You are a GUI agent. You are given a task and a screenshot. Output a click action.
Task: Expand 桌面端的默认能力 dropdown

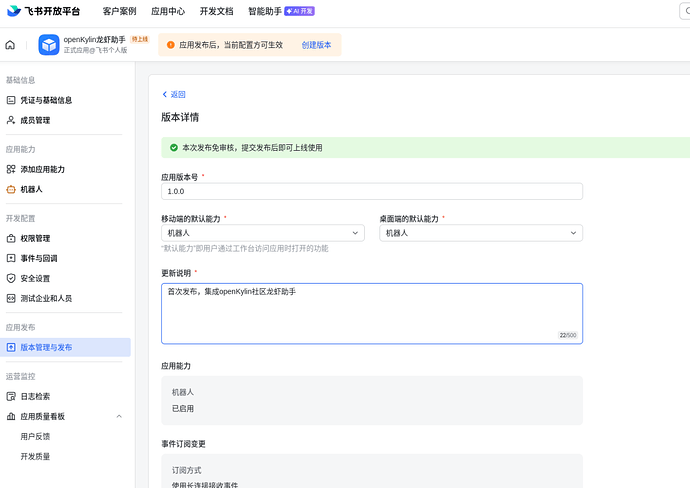480,233
